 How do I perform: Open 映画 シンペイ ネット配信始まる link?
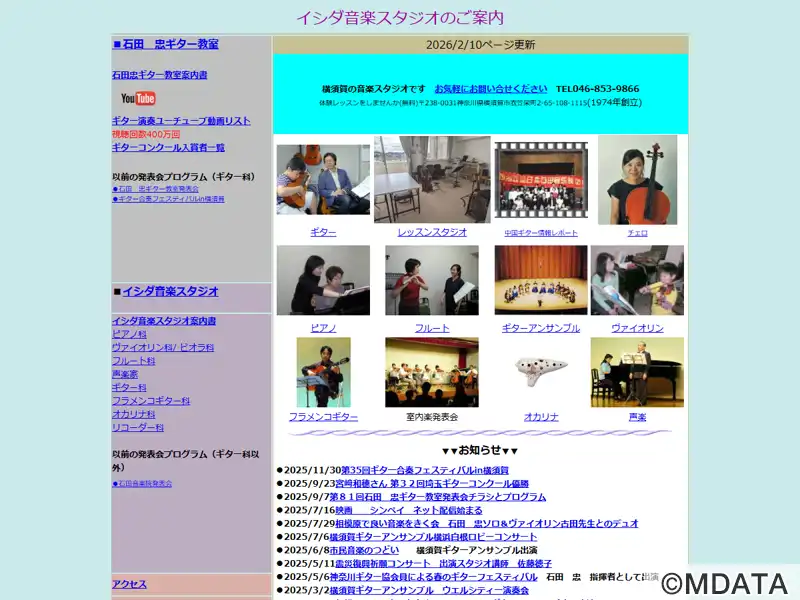tap(409, 510)
